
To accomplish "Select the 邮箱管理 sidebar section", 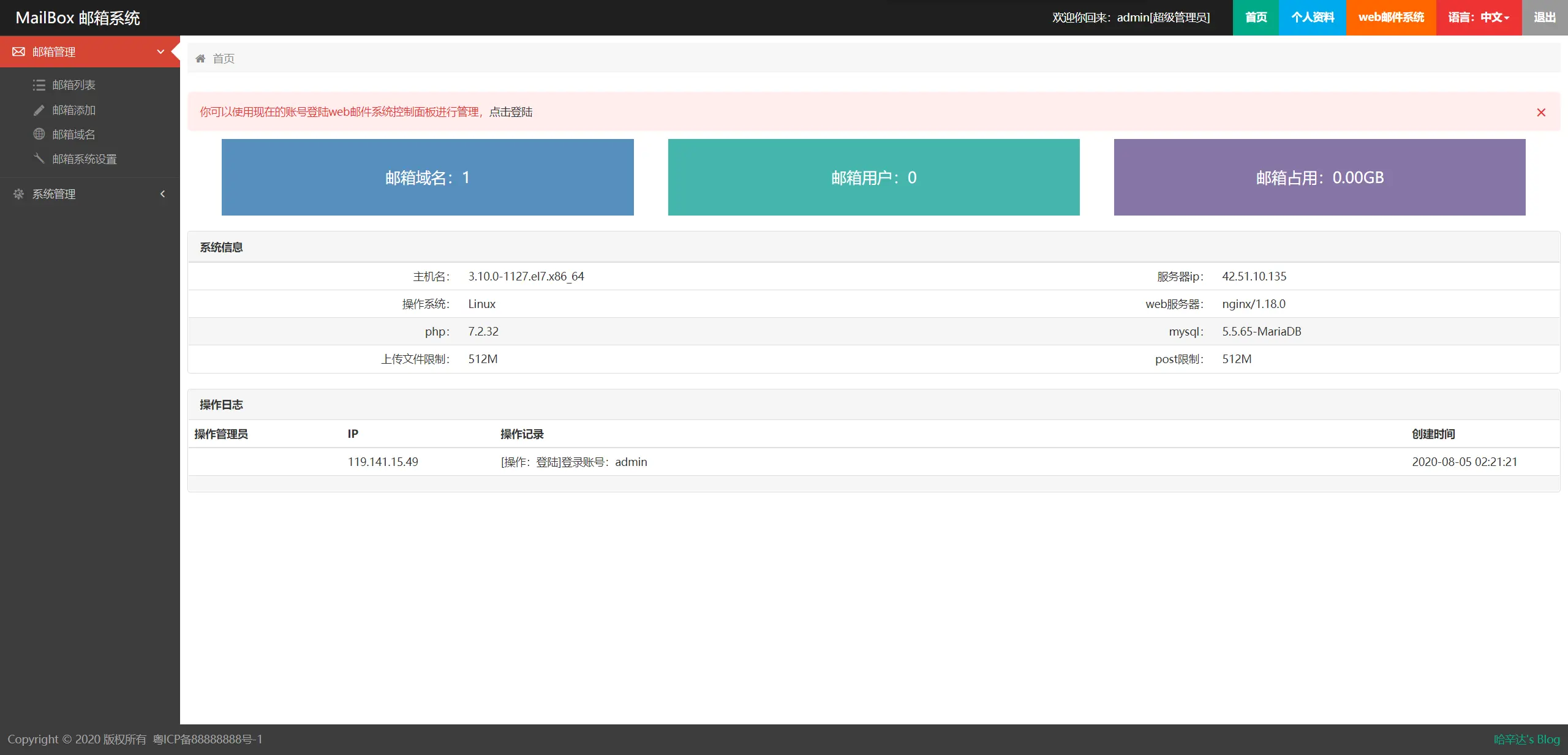I will 90,52.
